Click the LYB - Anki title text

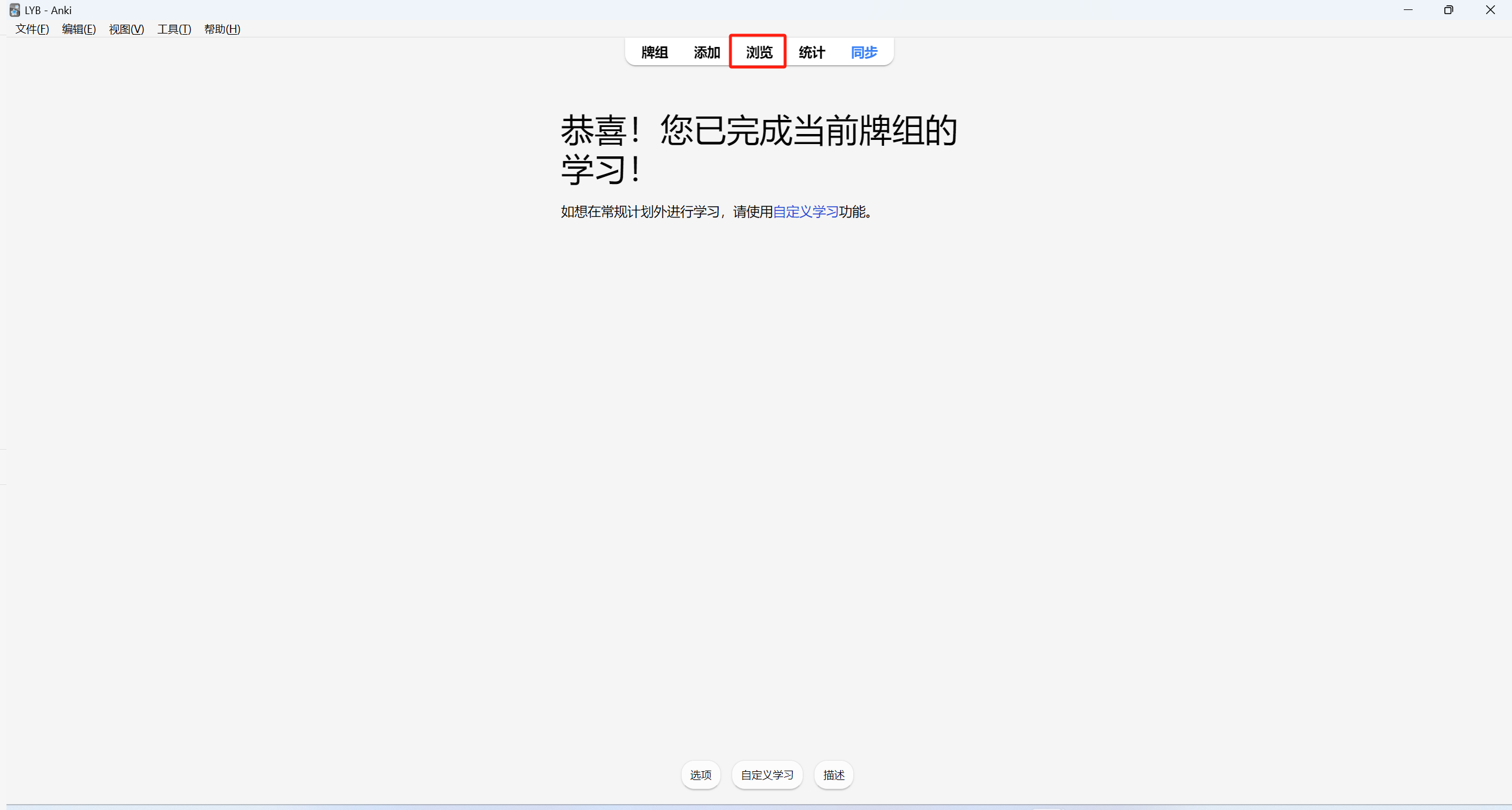[48, 11]
